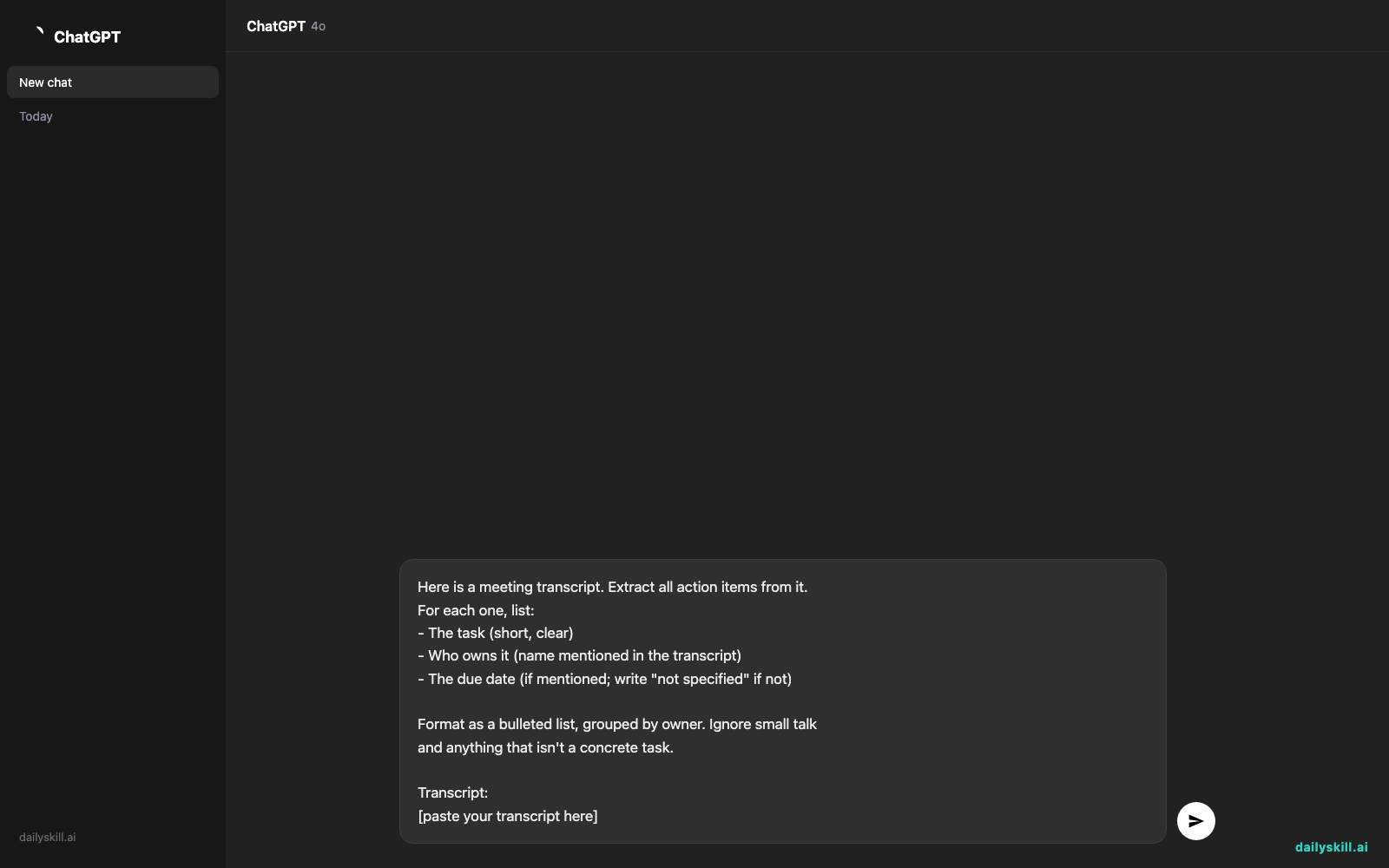The image size is (1389, 868).
Task: Open the ChatGPT 4o model selector
Action: pyautogui.click(x=286, y=26)
